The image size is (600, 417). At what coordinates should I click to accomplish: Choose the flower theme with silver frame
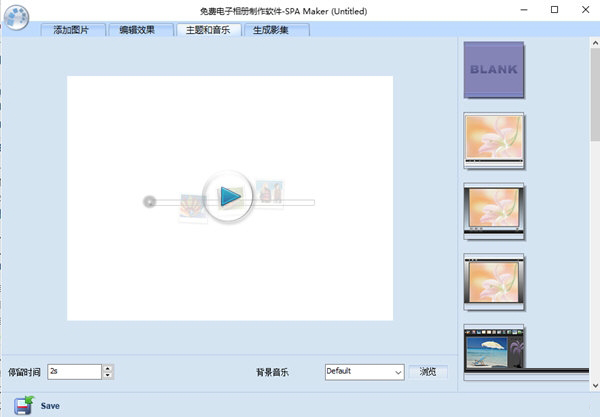[x=494, y=212]
